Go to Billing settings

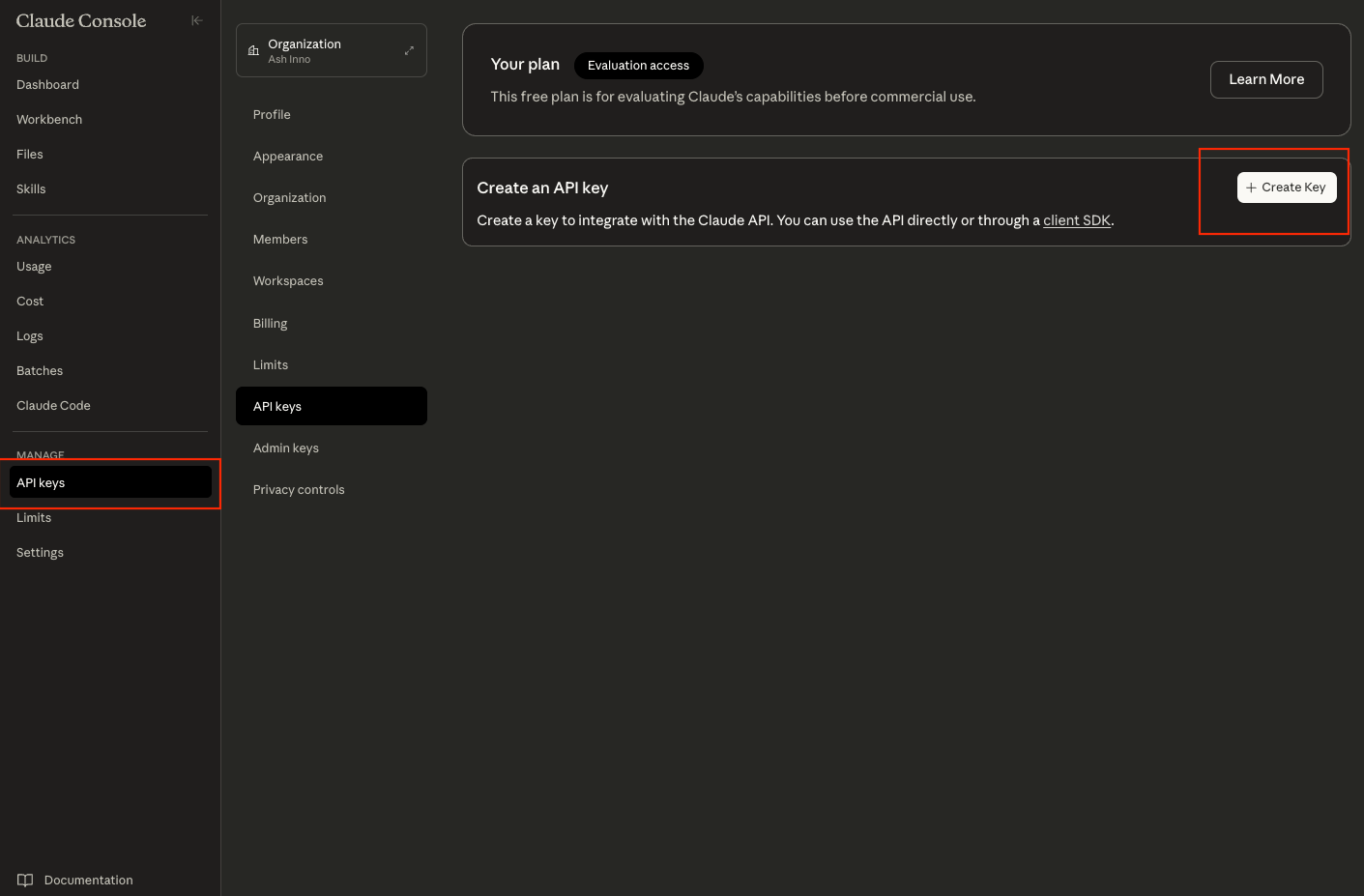pos(270,324)
